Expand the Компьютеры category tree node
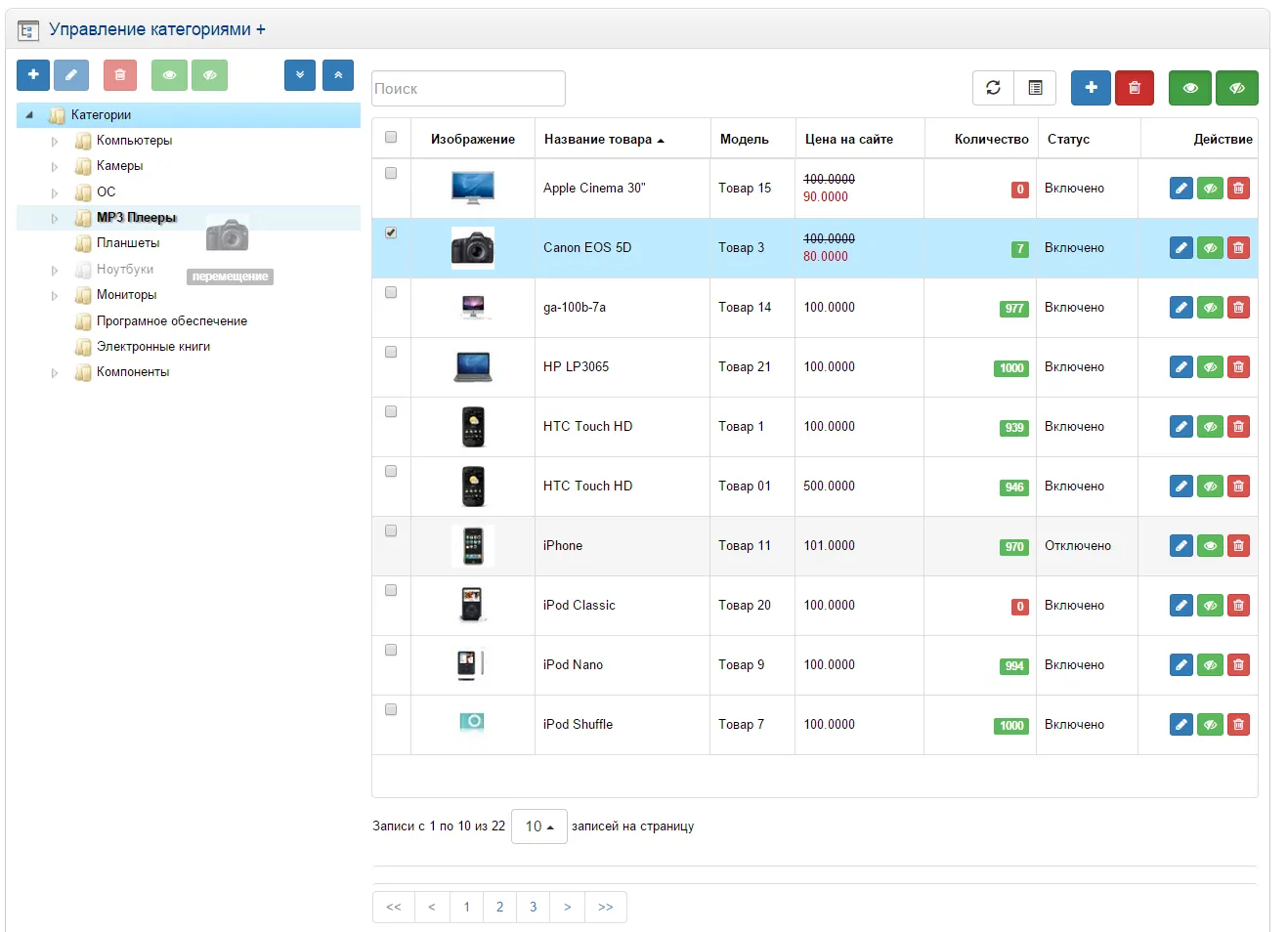This screenshot has width=1288, height=932. coord(55,141)
